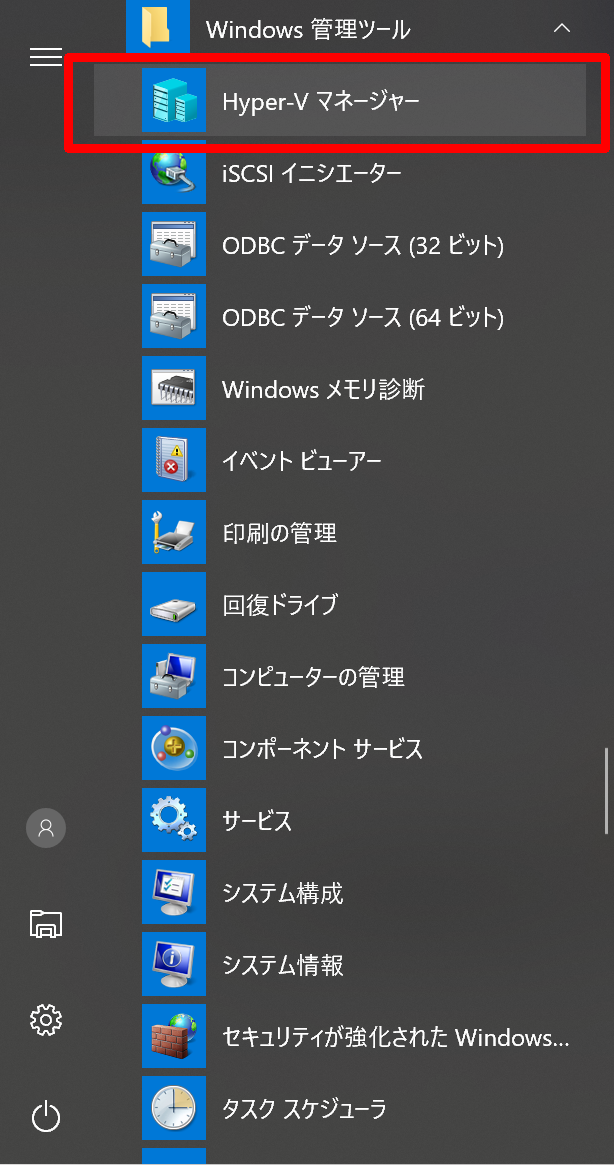614x1165 pixels.
Task: Click the Windows メモリ診断 chip icon
Action: pyautogui.click(x=173, y=389)
